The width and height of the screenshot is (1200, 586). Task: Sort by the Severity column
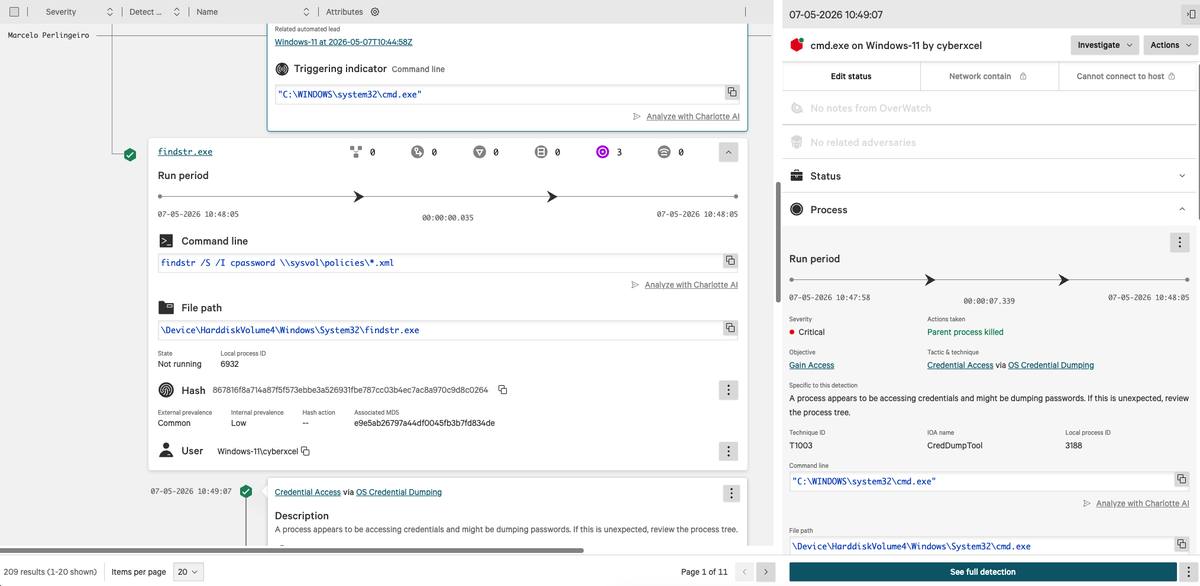pos(109,12)
